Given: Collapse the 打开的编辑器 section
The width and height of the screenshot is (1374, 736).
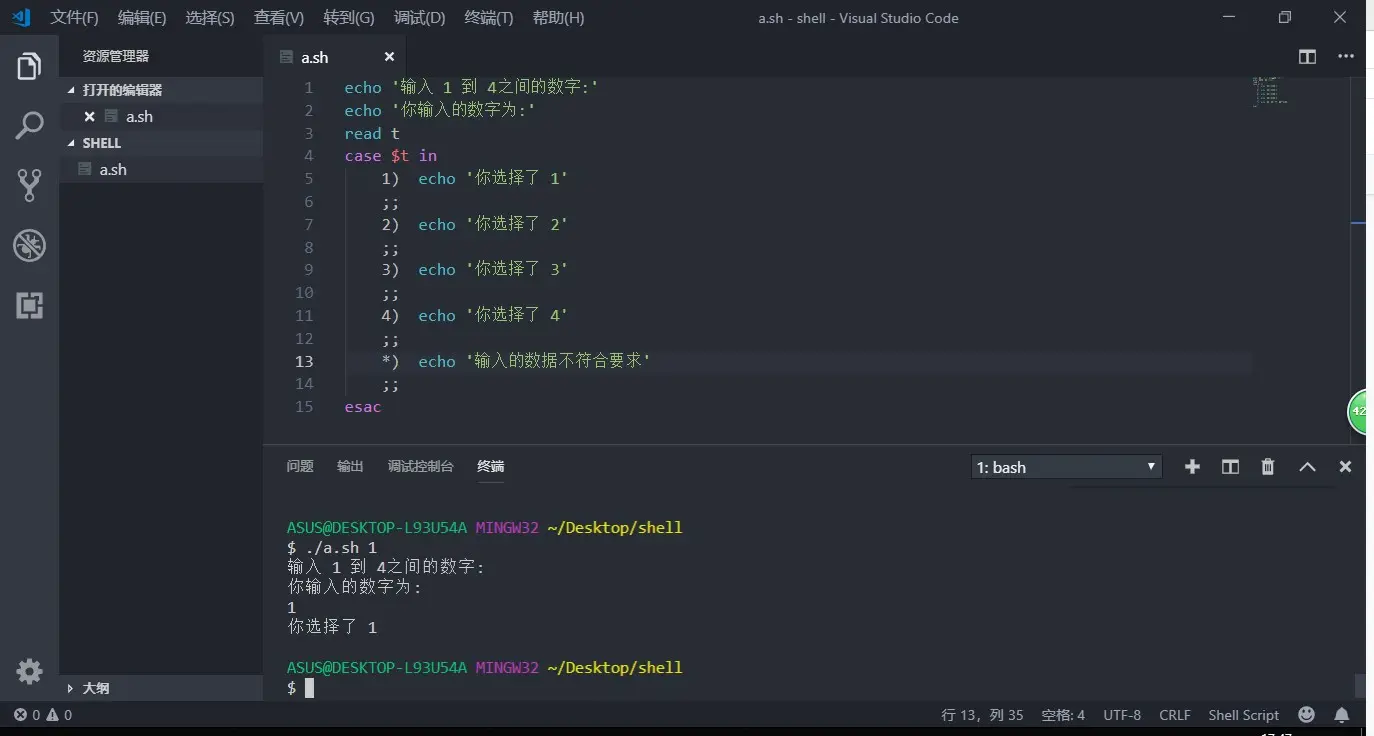Looking at the screenshot, I should pos(161,89).
